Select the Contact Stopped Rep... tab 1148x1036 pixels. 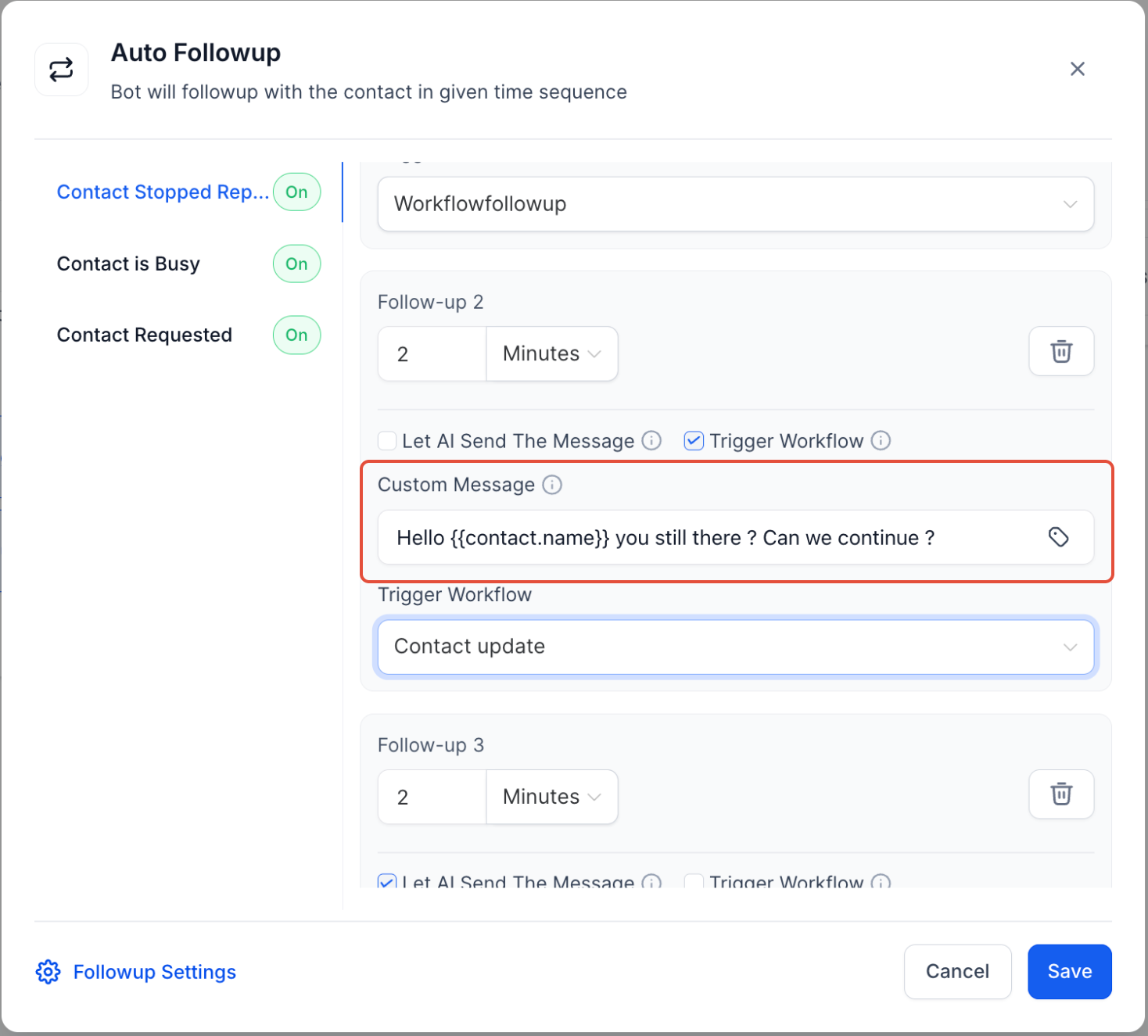coord(163,192)
